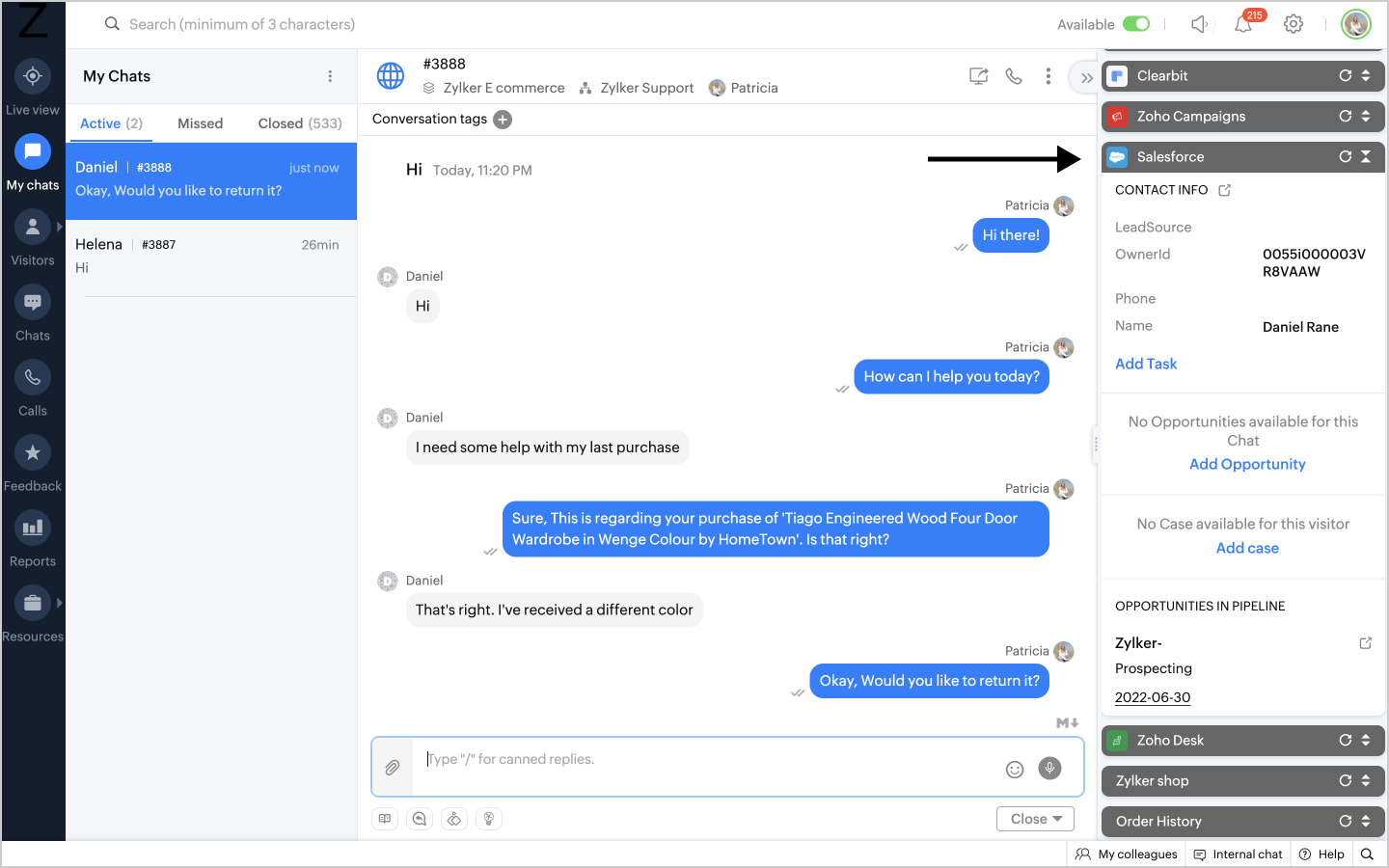Start screen share from chat header
Viewport: 1389px width, 868px height.
(978, 76)
